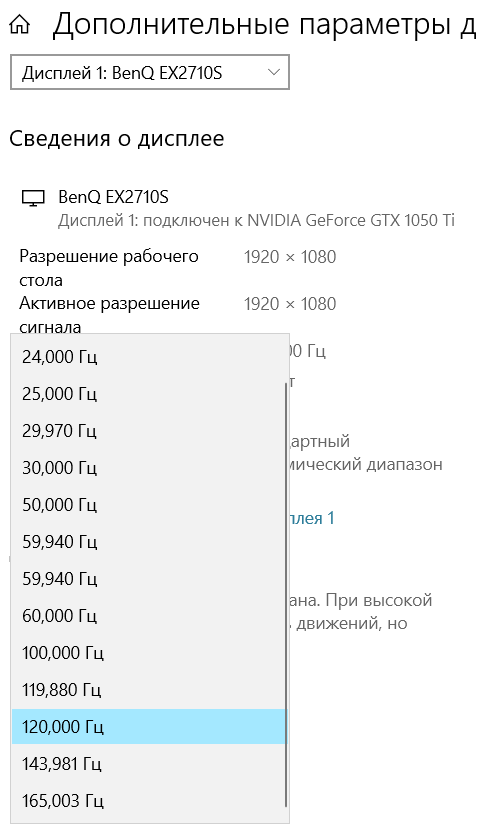
Task: Choose 30,000 Гц from the list
Action: click(x=148, y=468)
